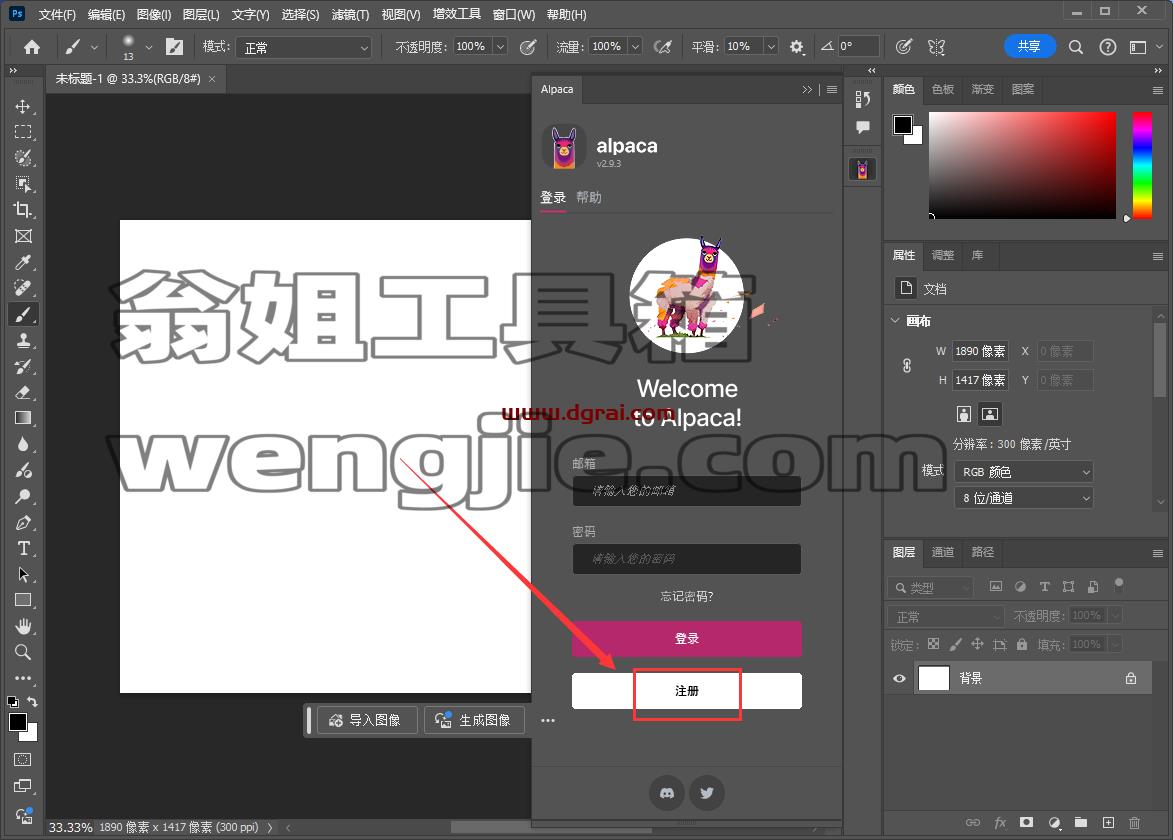
Task: Pick a color in the red color field
Action: (x=1022, y=165)
